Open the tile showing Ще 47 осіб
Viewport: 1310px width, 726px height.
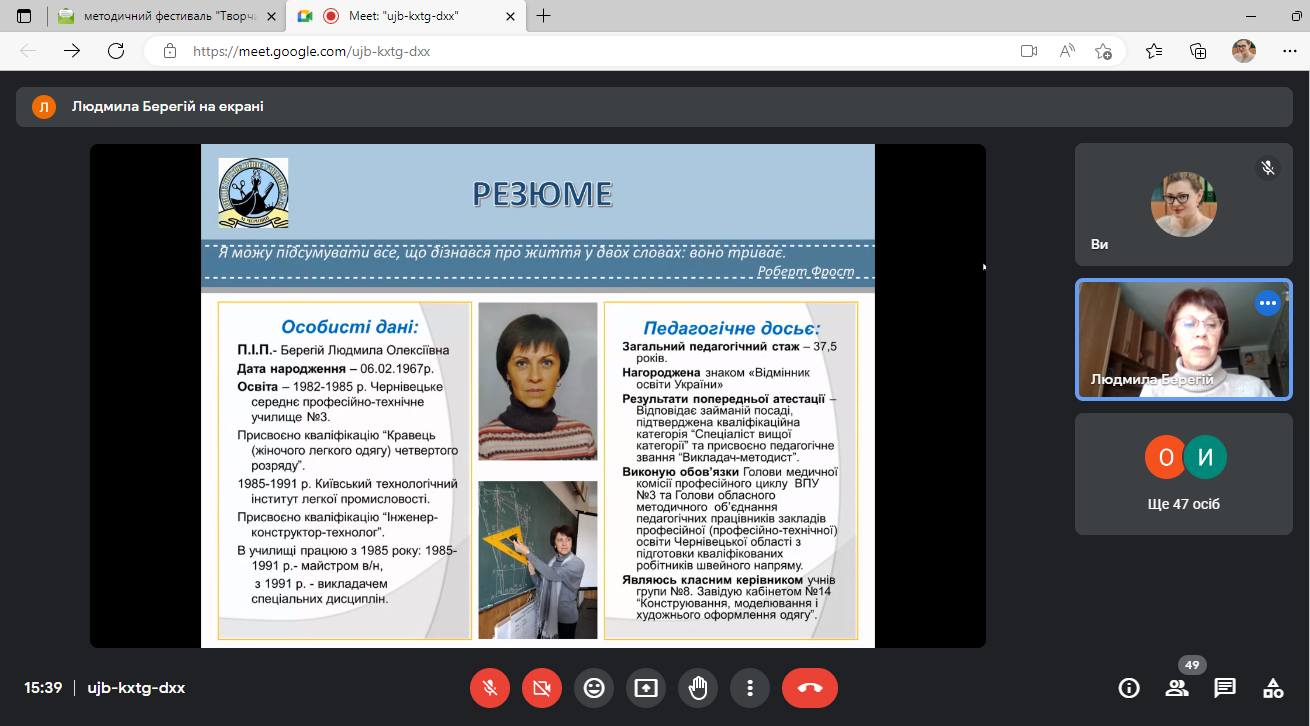click(1182, 474)
